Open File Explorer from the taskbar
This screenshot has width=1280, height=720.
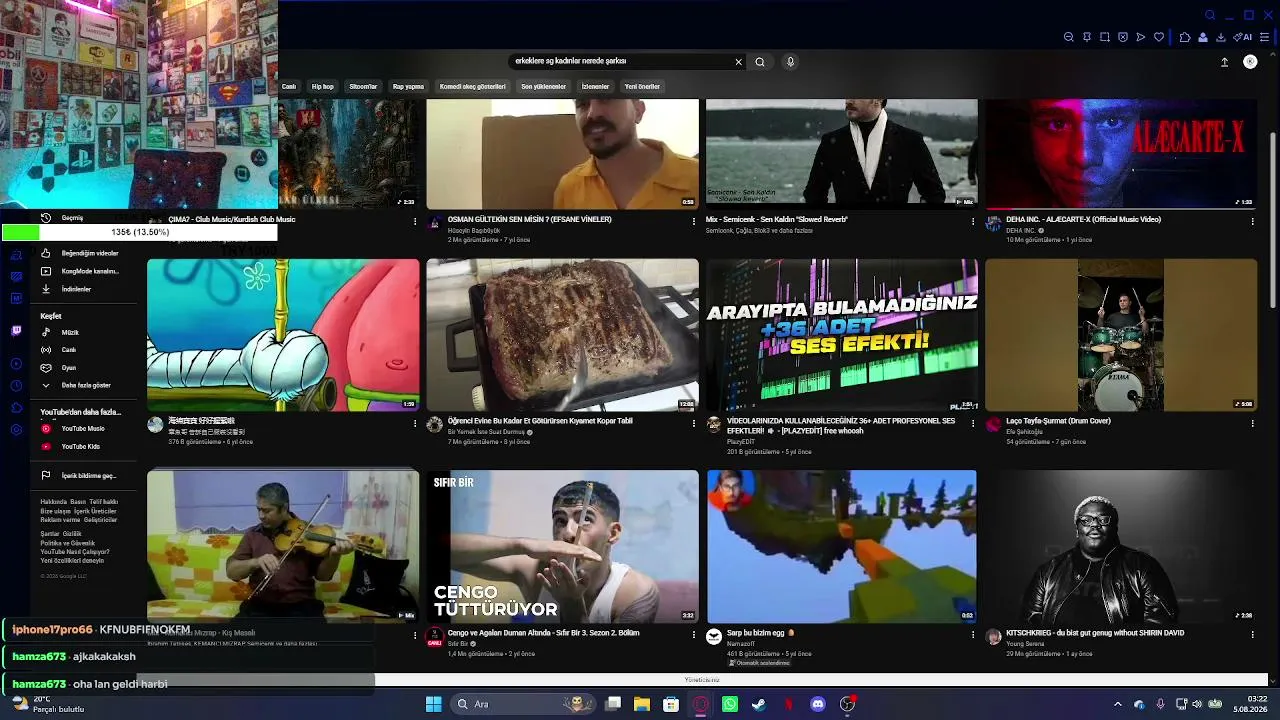coord(642,704)
